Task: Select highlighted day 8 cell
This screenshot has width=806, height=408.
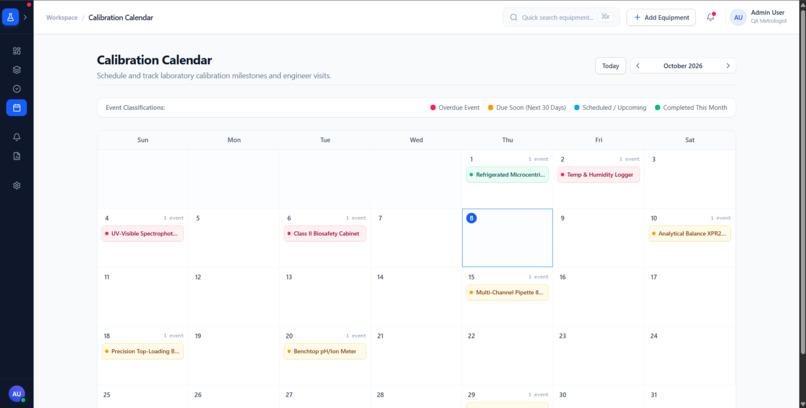Action: [507, 238]
